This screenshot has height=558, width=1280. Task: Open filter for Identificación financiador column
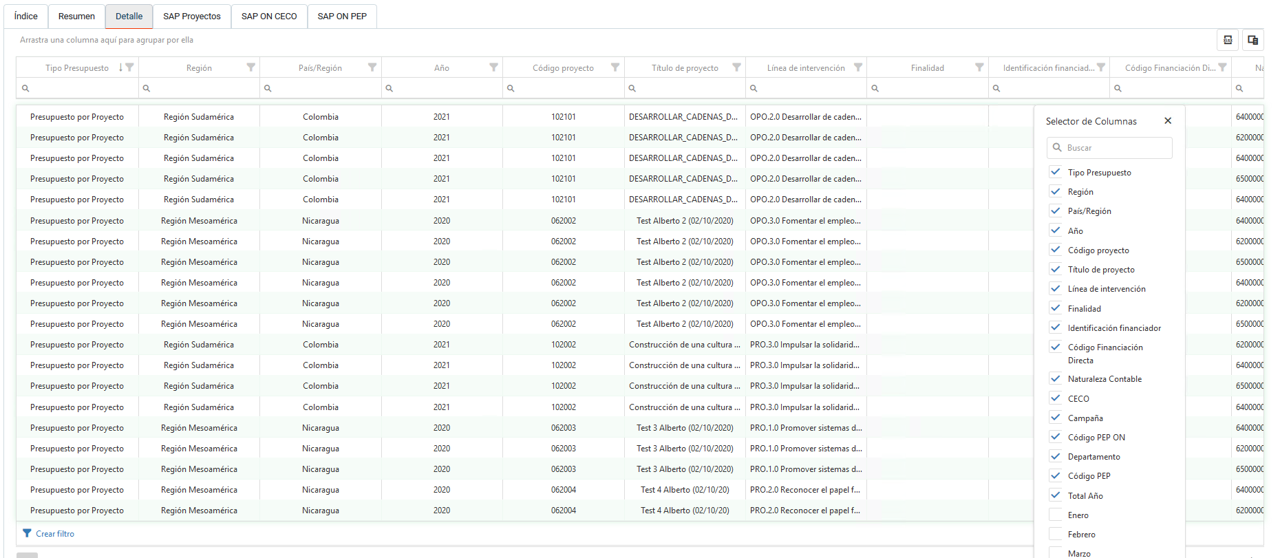[1101, 68]
